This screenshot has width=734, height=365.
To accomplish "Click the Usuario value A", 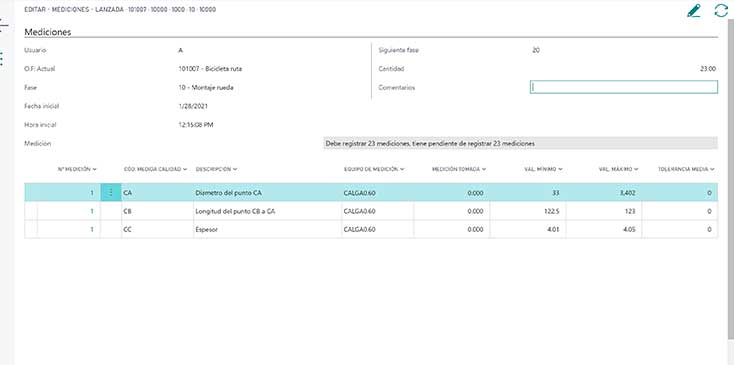I will [181, 50].
